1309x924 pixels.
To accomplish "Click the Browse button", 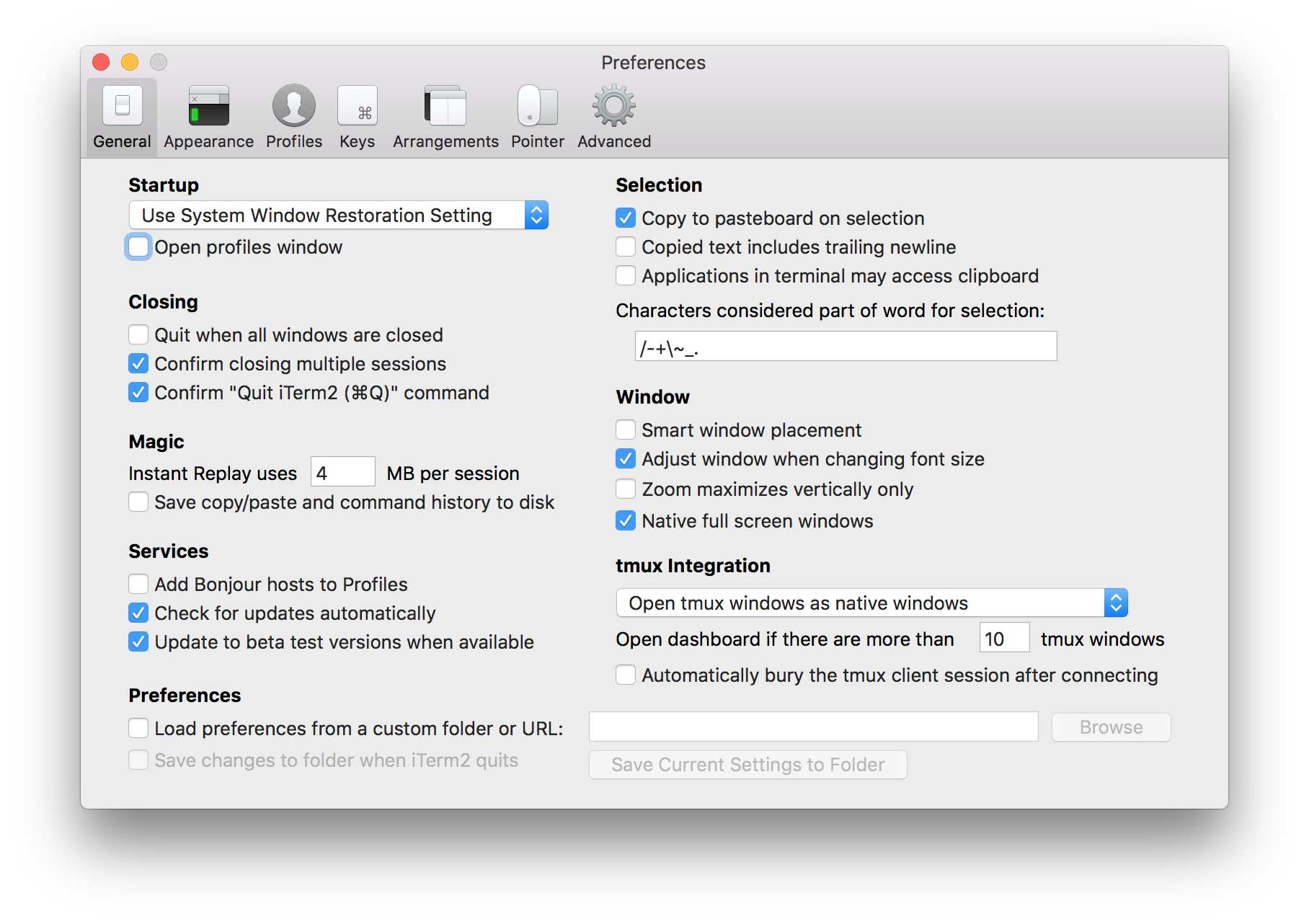I will click(x=1111, y=727).
